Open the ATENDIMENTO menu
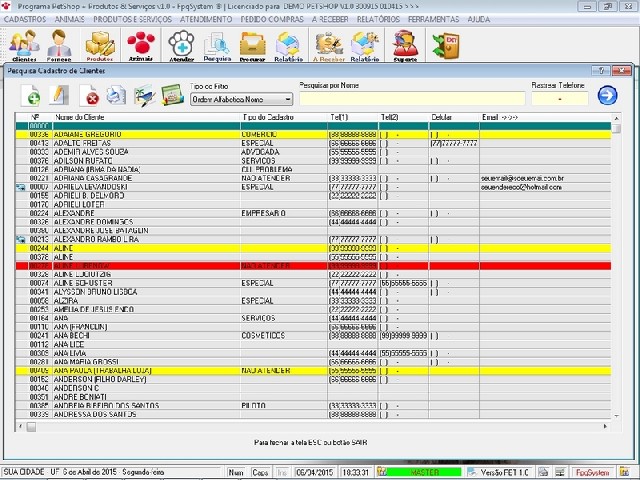The width and height of the screenshot is (640, 480). click(206, 19)
